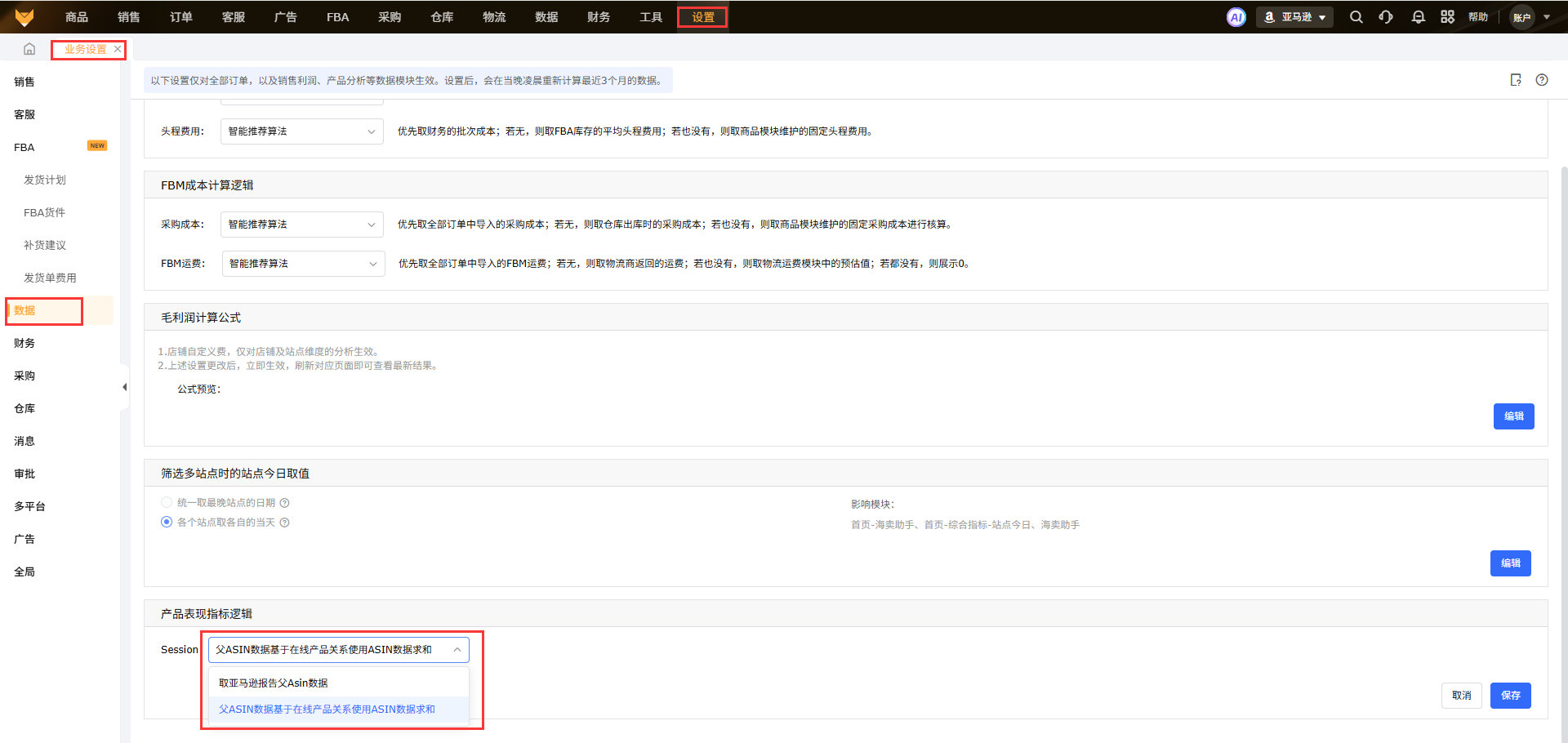
Task: Open 物流 in the top navigation
Action: click(494, 17)
